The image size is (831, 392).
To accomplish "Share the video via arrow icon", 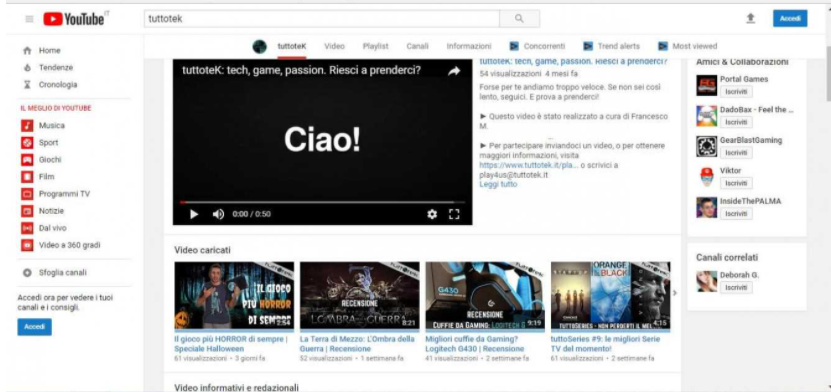I will point(454,71).
